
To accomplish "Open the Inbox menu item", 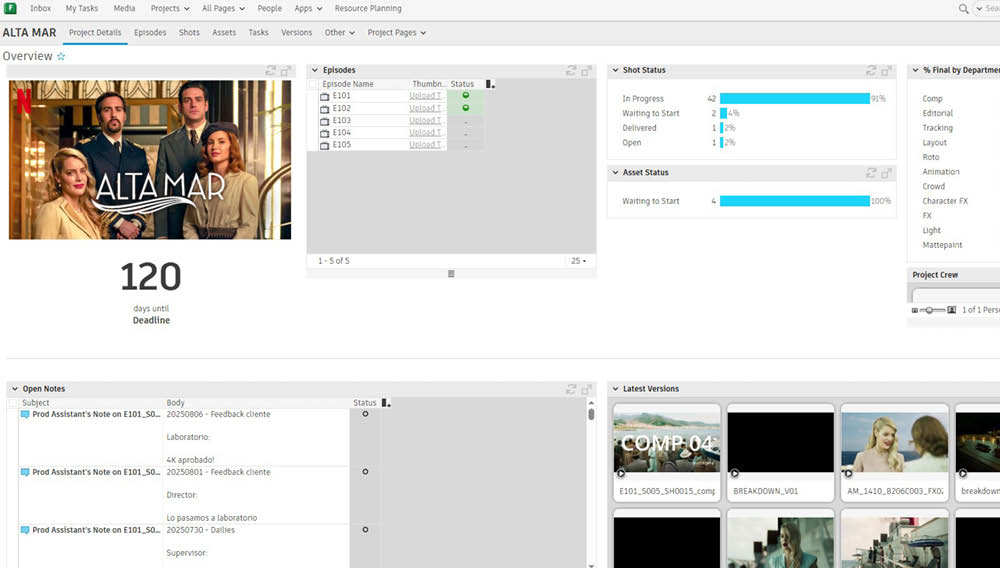I will click(40, 8).
